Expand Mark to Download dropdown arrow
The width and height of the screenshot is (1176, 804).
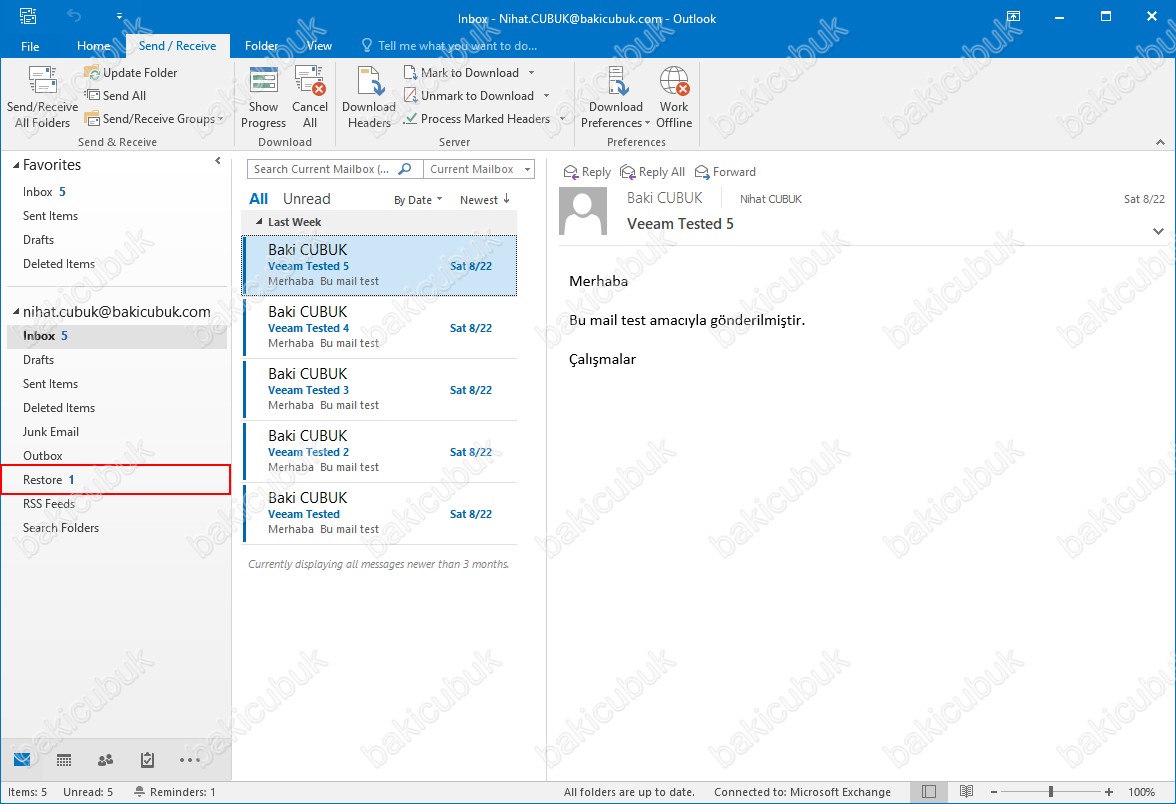[x=532, y=73]
